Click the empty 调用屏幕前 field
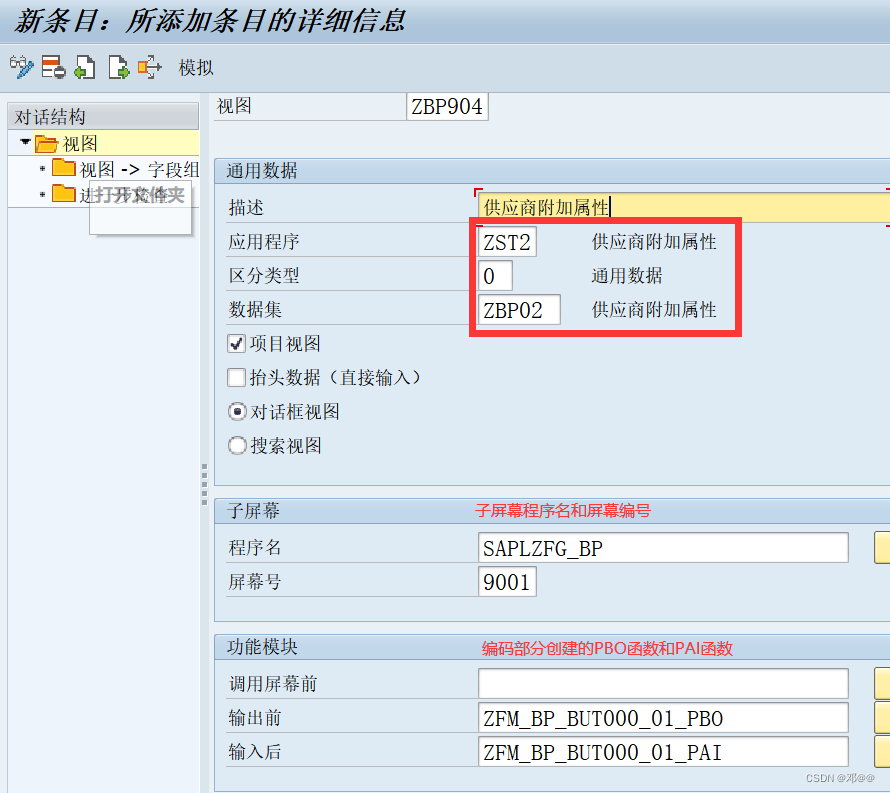This screenshot has height=793, width=890. 663,683
